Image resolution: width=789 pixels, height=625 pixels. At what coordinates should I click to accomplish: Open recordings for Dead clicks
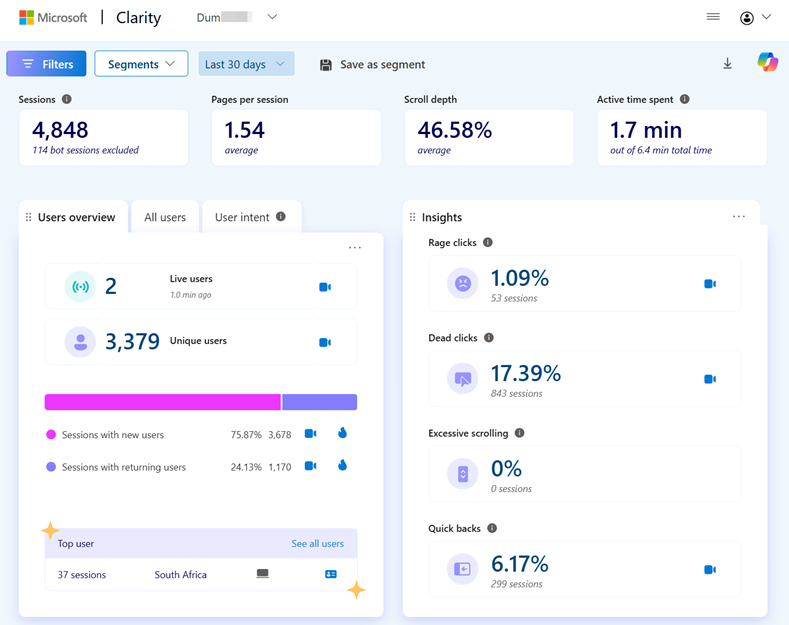710,379
